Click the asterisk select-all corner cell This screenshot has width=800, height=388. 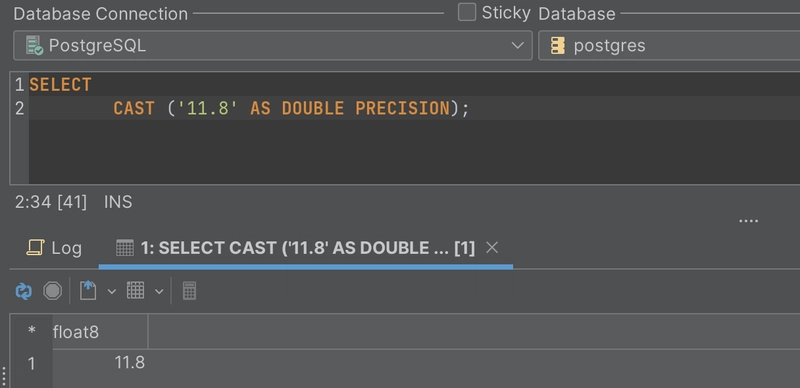coord(31,332)
